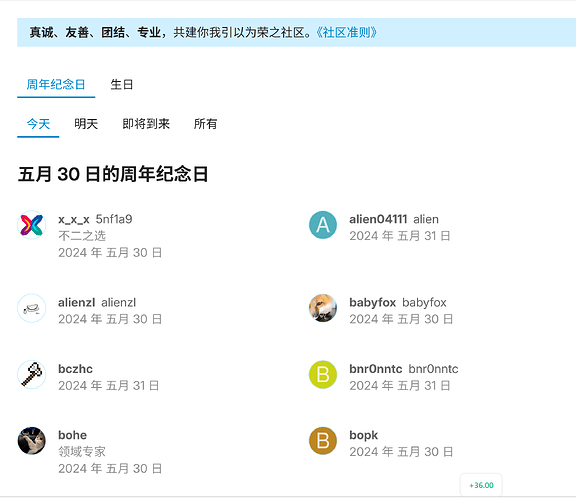Viewport: 576px width, 499px height.
Task: Select the 所有 filter tab
Action: [x=205, y=124]
